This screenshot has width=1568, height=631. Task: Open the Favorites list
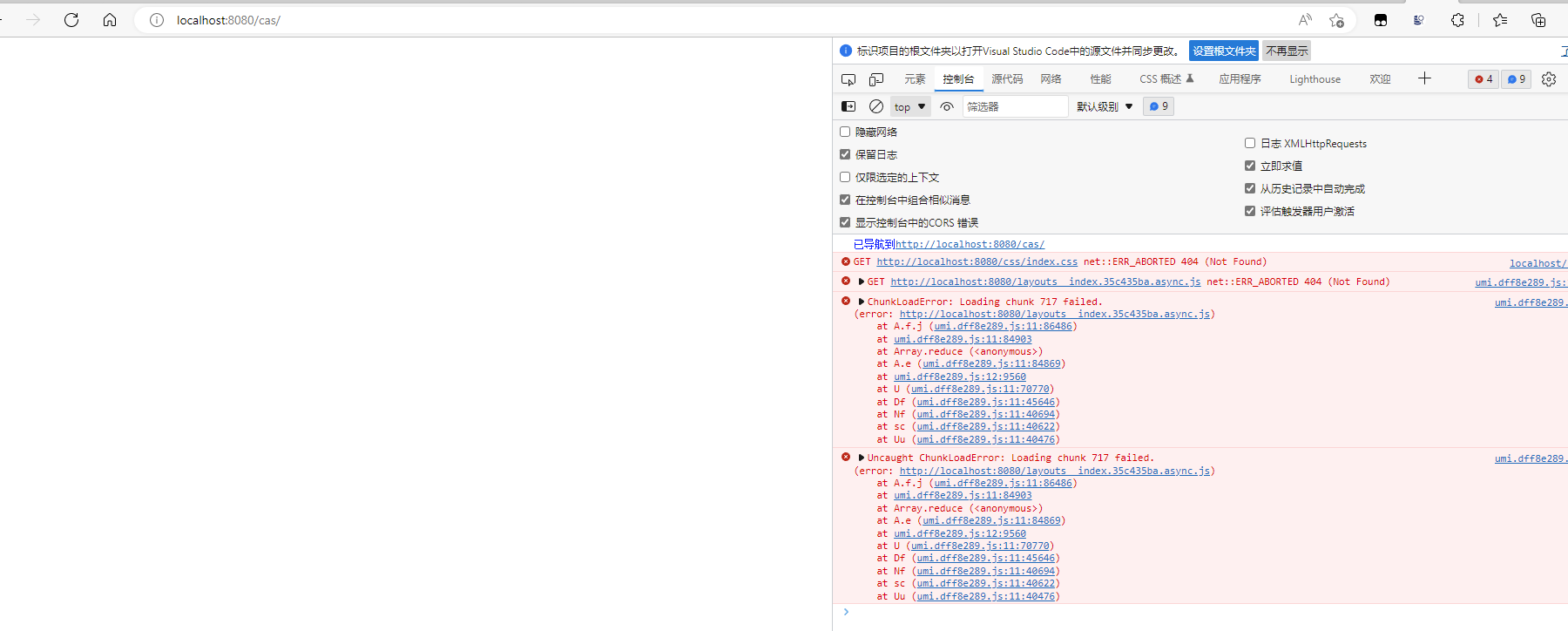tap(1500, 20)
